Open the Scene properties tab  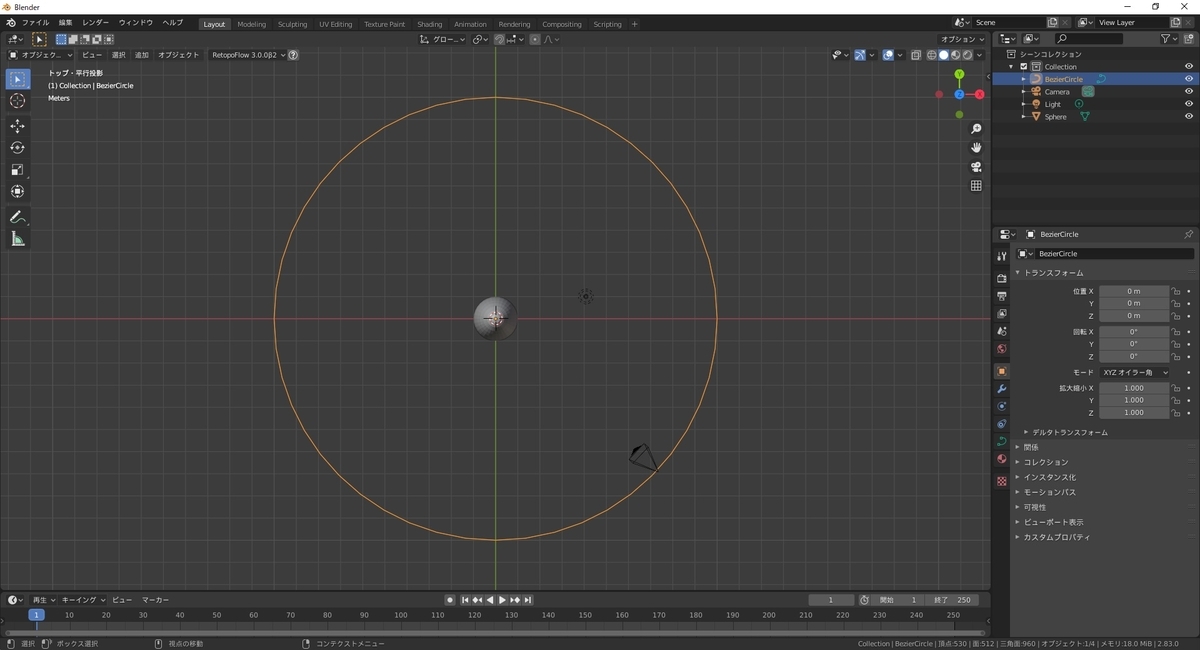[1002, 331]
